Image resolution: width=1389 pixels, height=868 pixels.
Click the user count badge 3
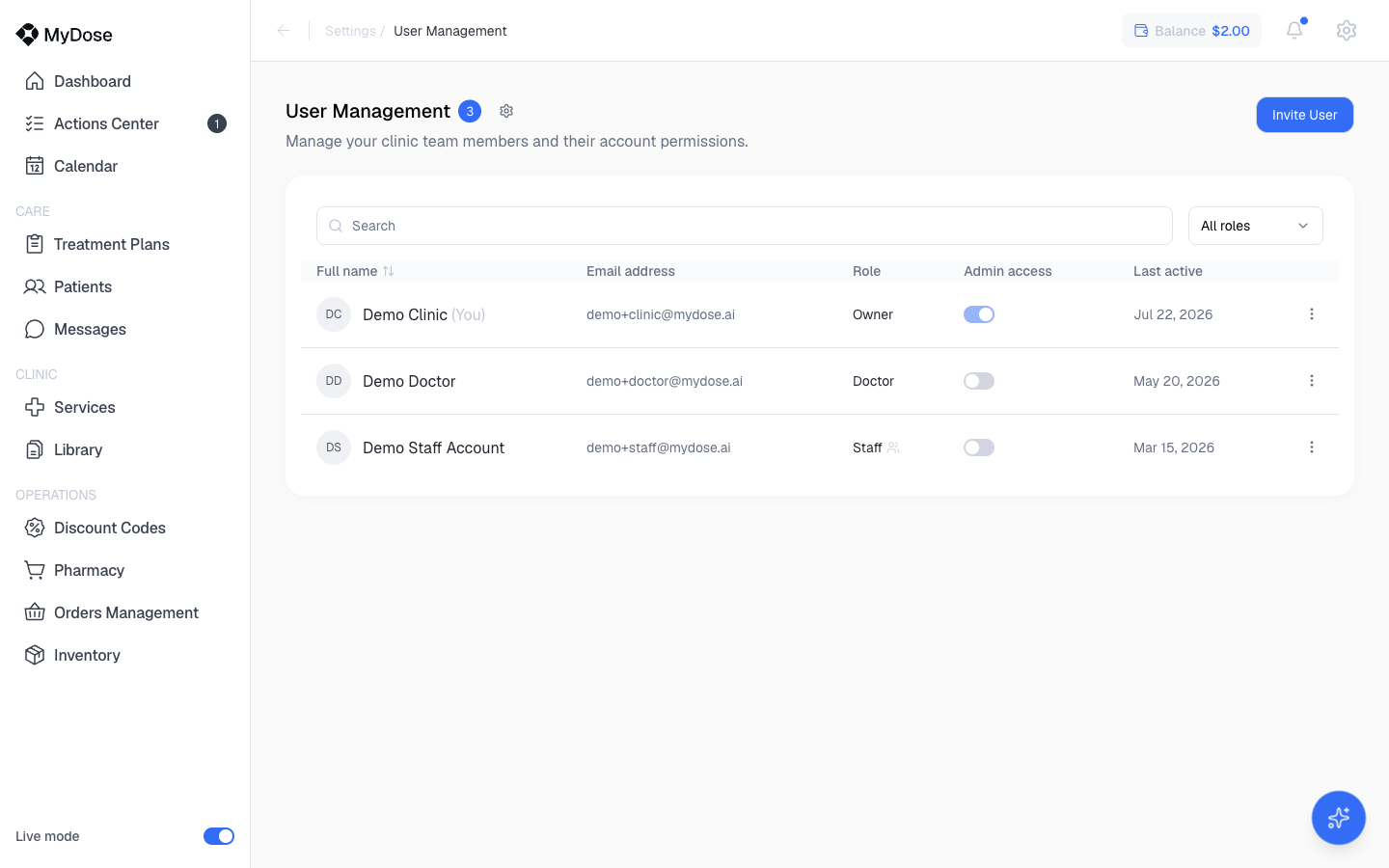click(470, 111)
